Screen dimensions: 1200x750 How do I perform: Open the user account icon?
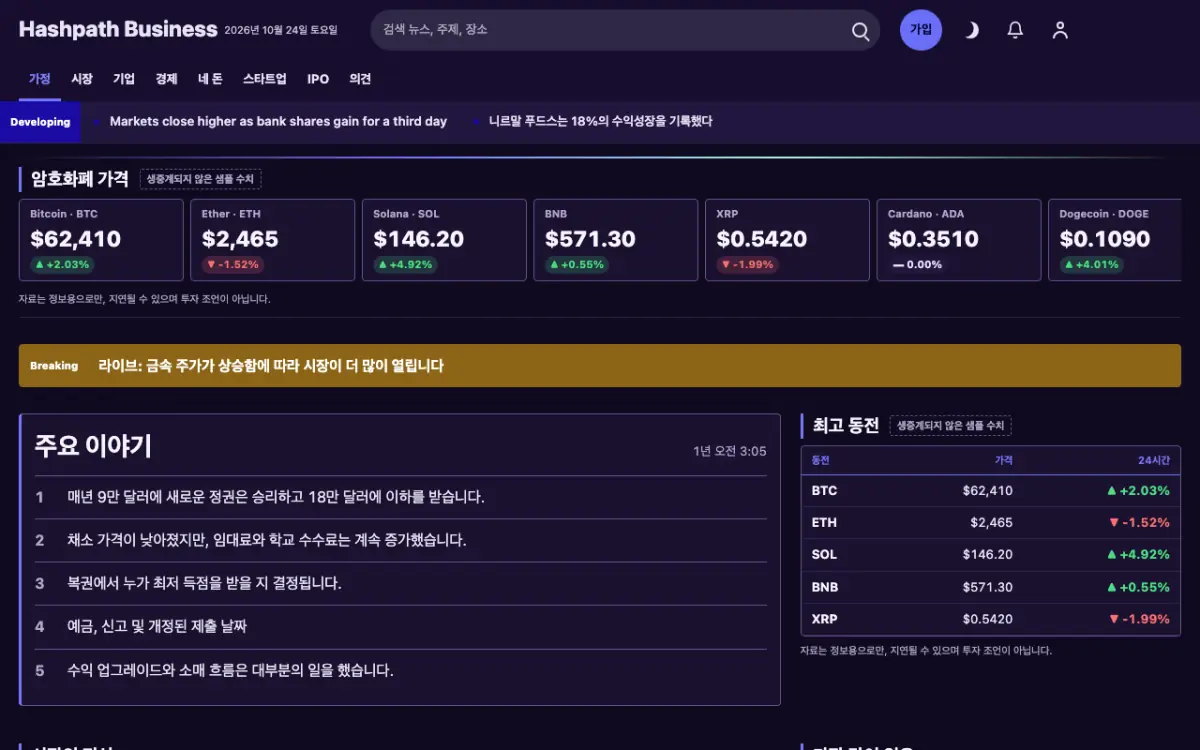[x=1060, y=30]
